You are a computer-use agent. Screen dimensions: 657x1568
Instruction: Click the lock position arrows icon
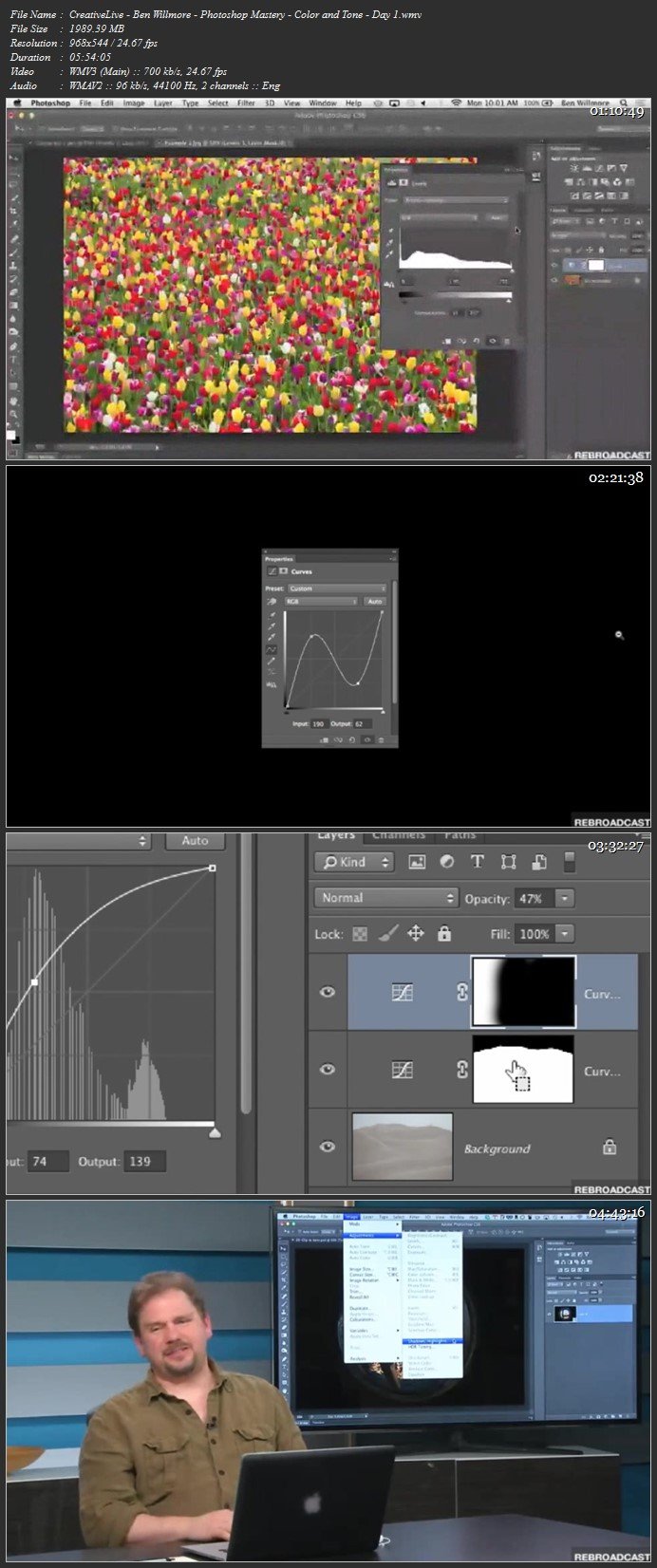tap(415, 934)
